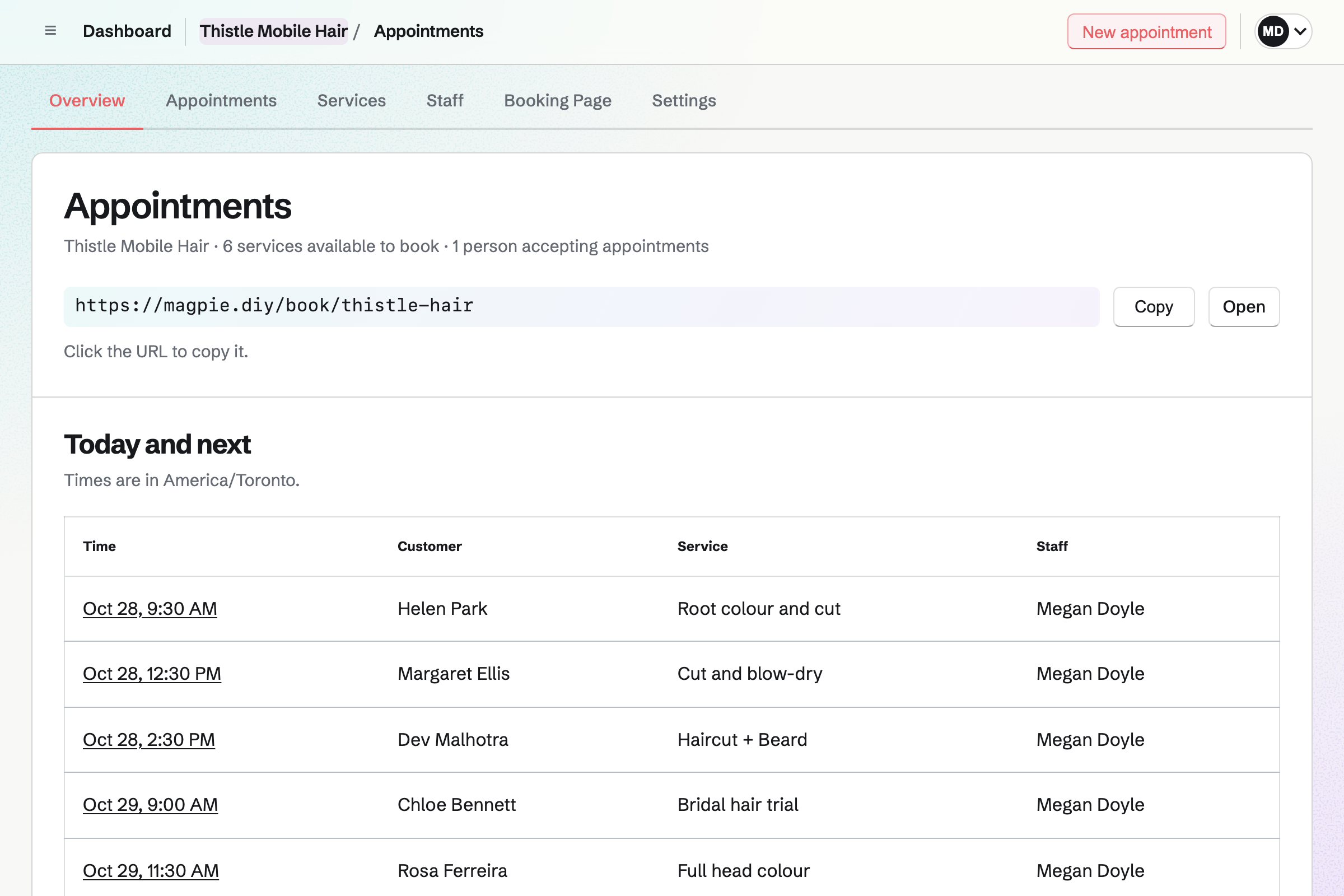Open the Oct 29, 11:30 AM appointment
The image size is (1344, 896).
[151, 870]
